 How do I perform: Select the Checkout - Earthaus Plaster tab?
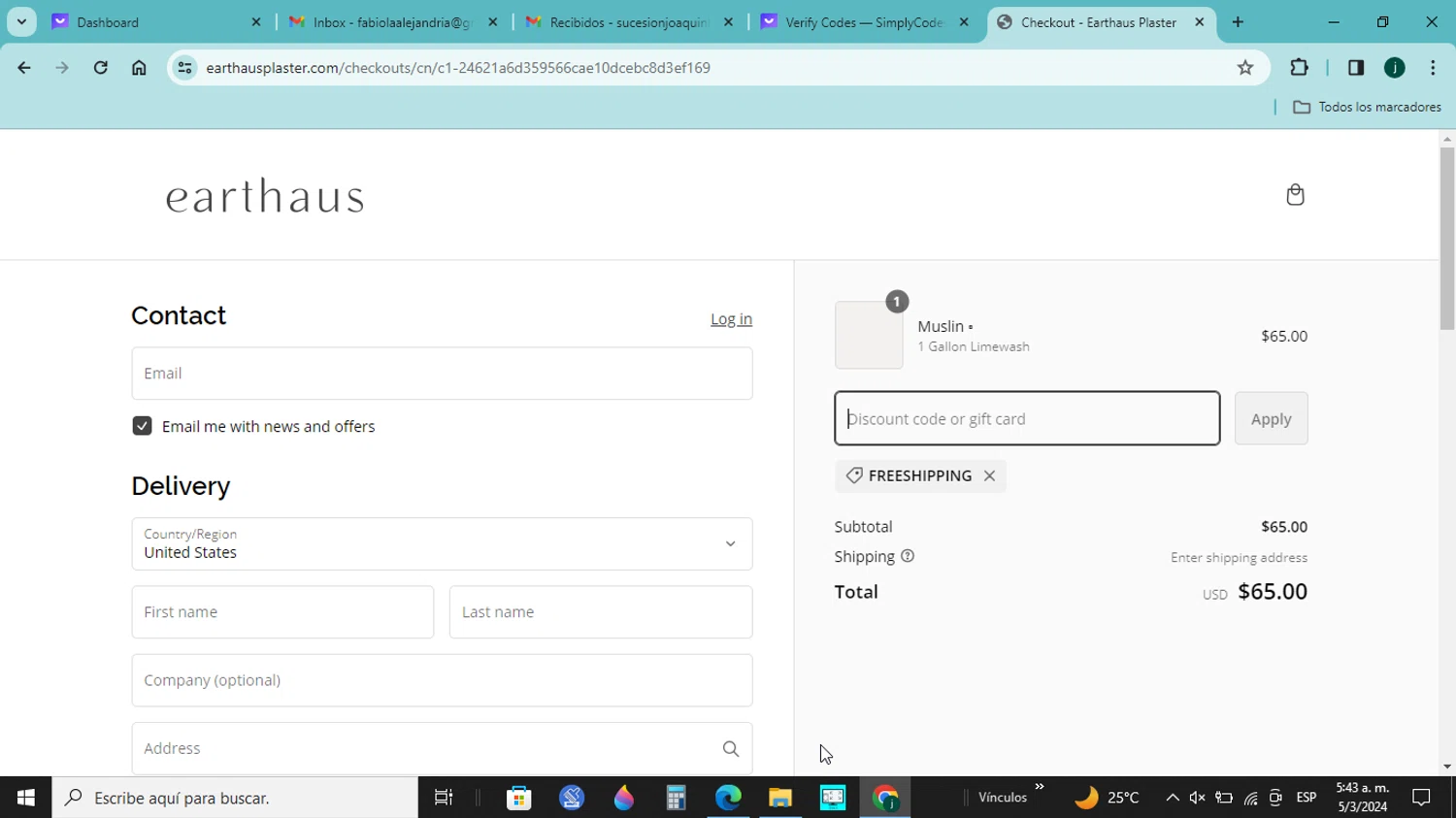(1102, 22)
